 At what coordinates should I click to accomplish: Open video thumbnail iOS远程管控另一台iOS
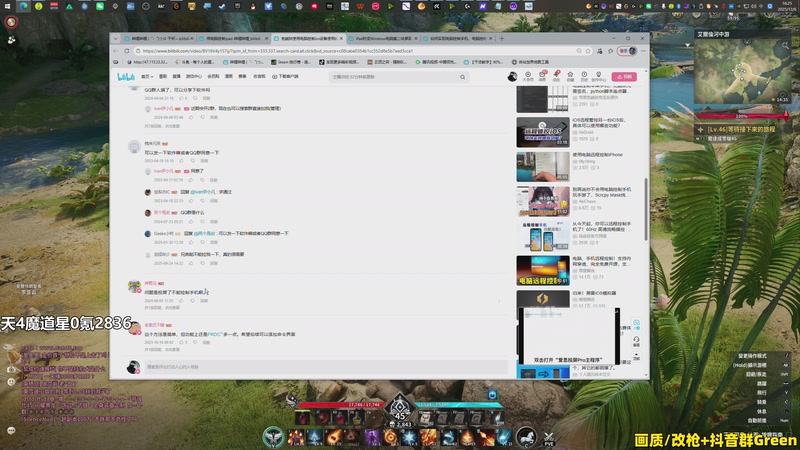(543, 132)
